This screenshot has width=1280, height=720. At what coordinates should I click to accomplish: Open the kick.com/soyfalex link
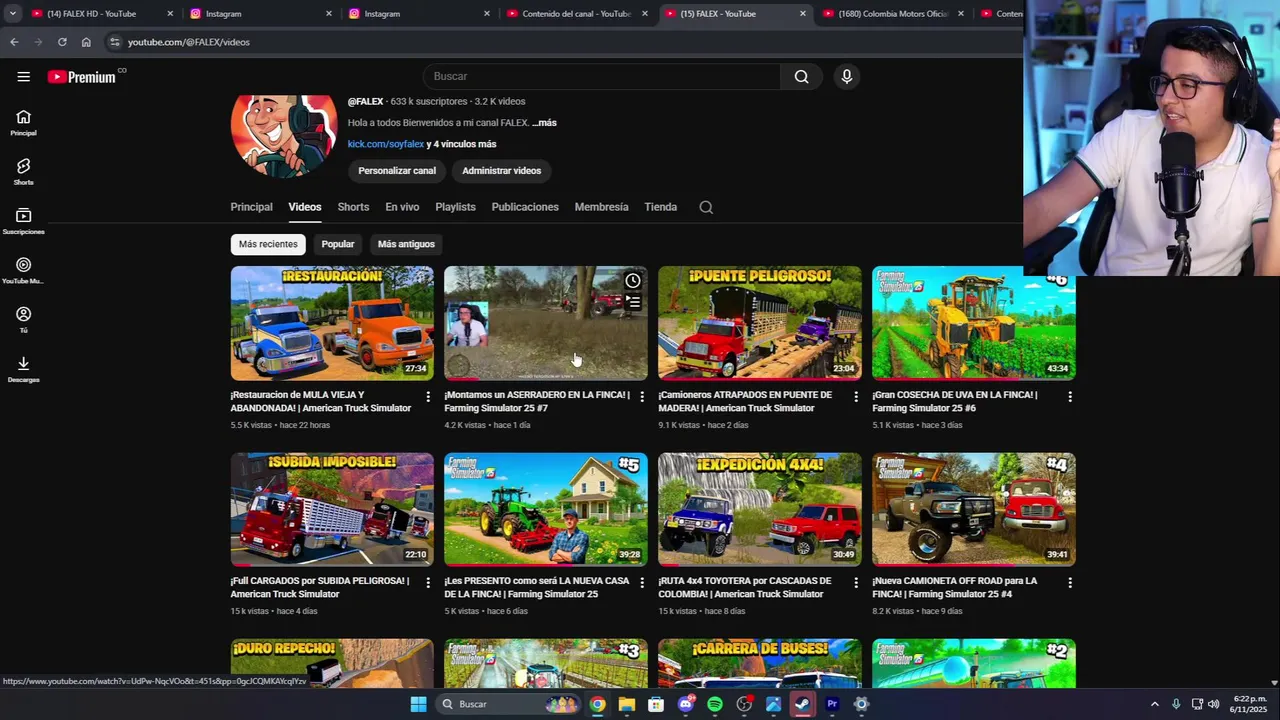pyautogui.click(x=386, y=144)
